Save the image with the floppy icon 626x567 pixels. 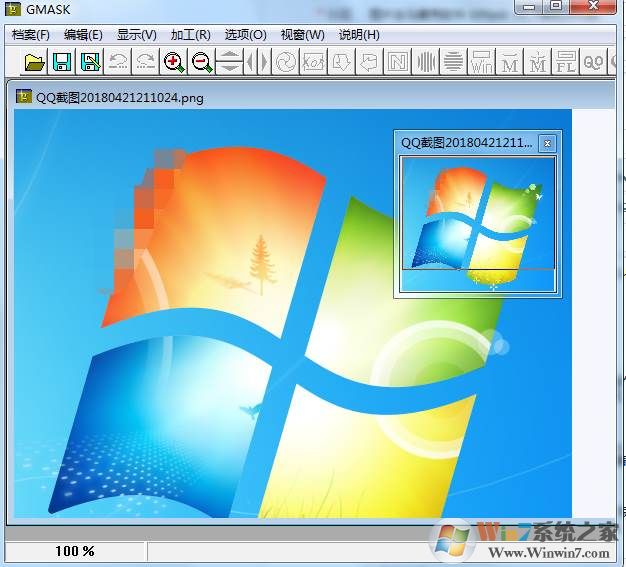point(62,62)
